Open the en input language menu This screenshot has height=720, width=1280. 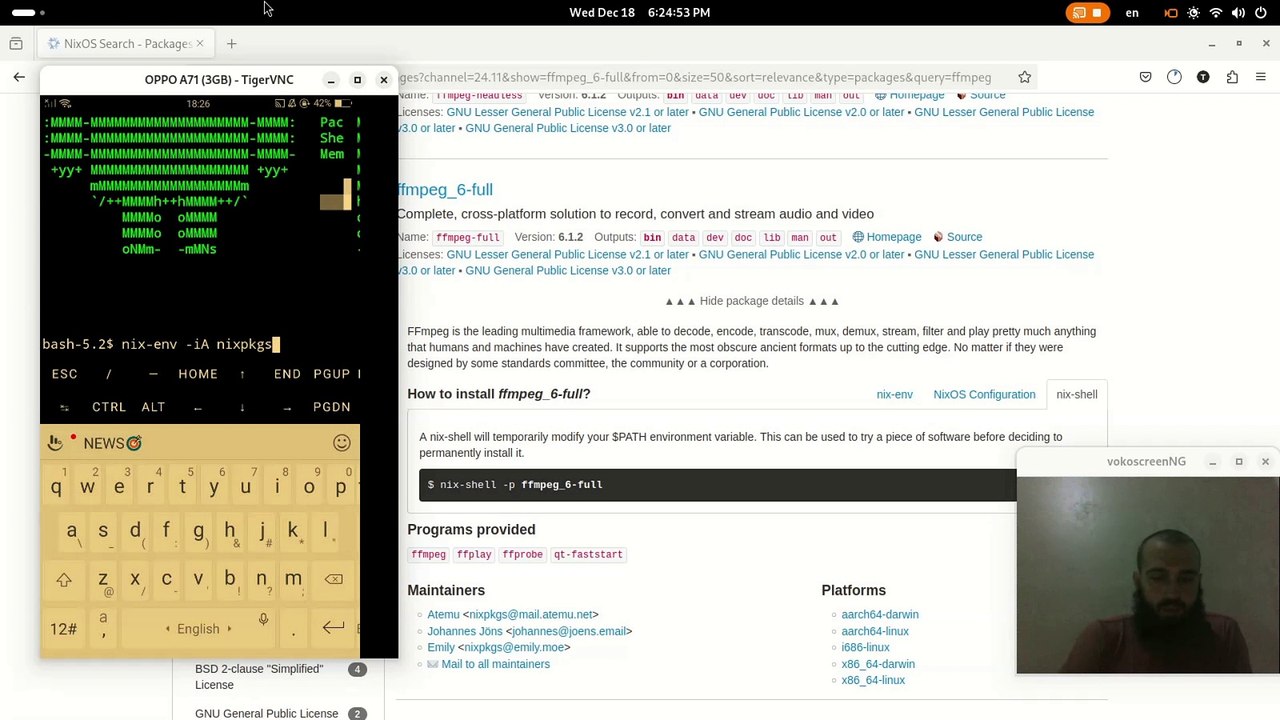click(1132, 13)
